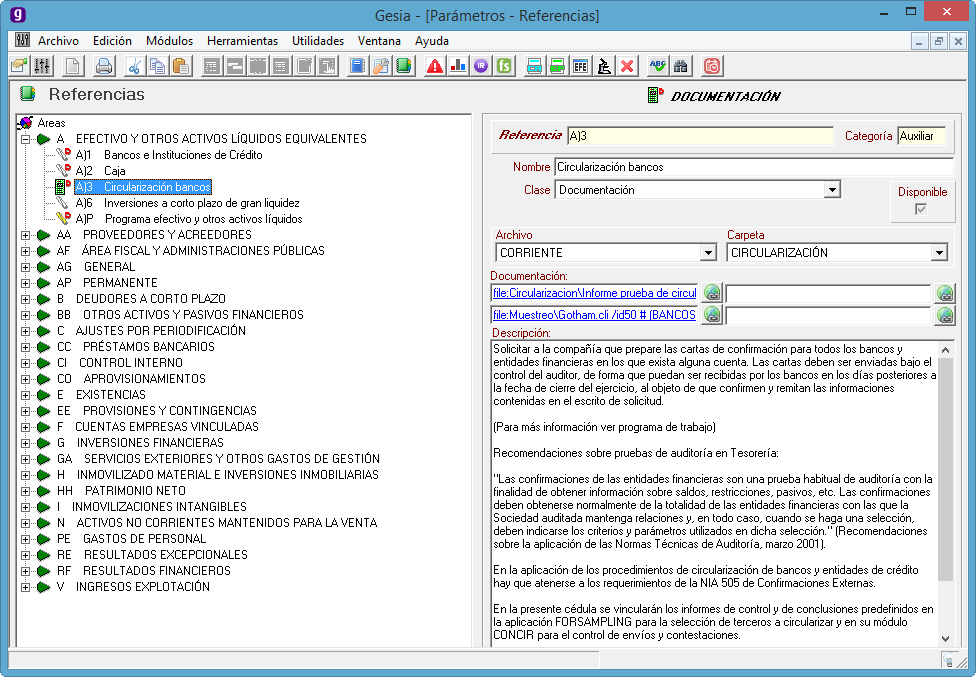
Task: Open the Ventana menu
Action: 379,41
